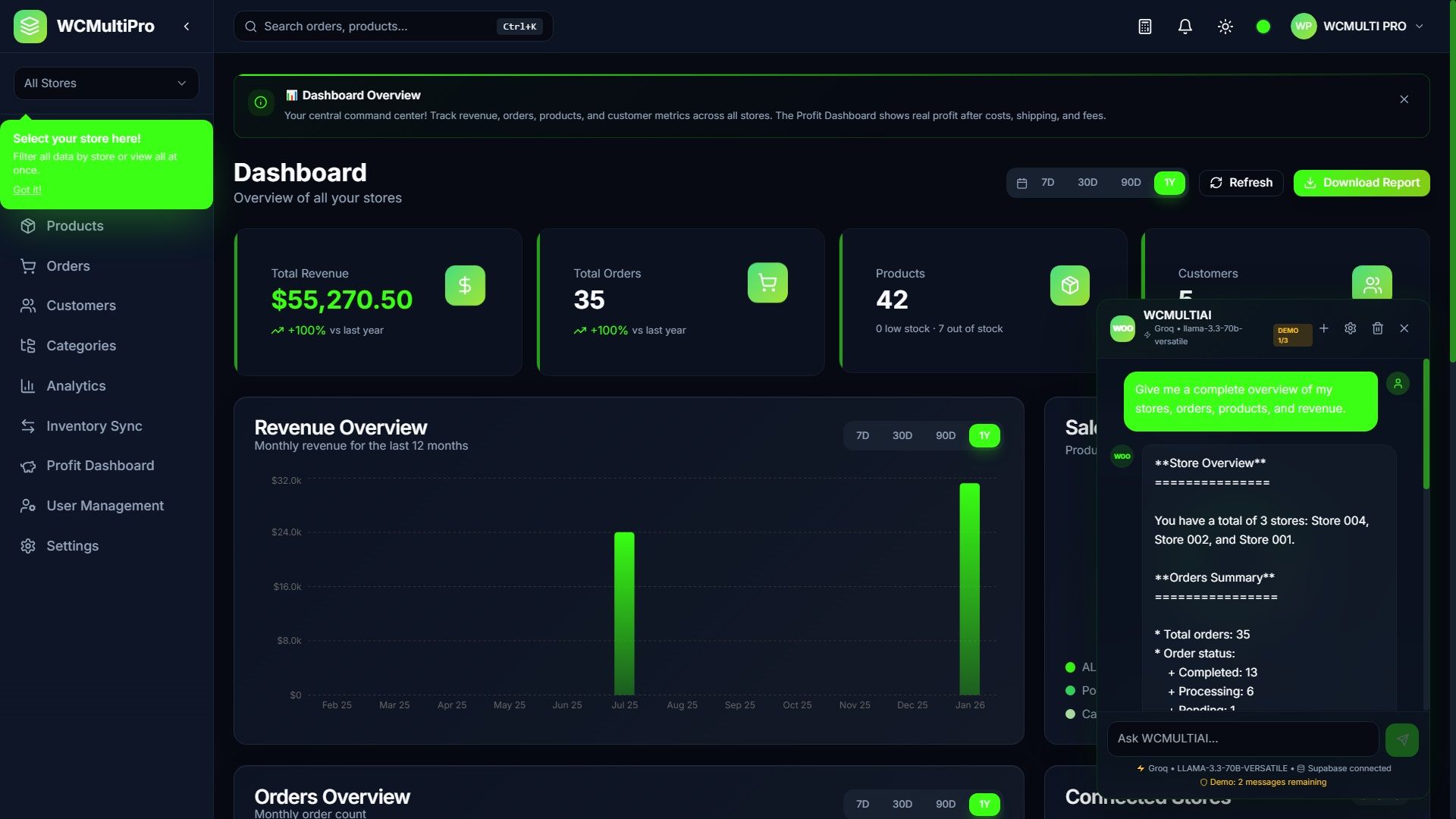The height and width of the screenshot is (819, 1456).
Task: Click the WCMultiPro logo icon
Action: point(30,27)
